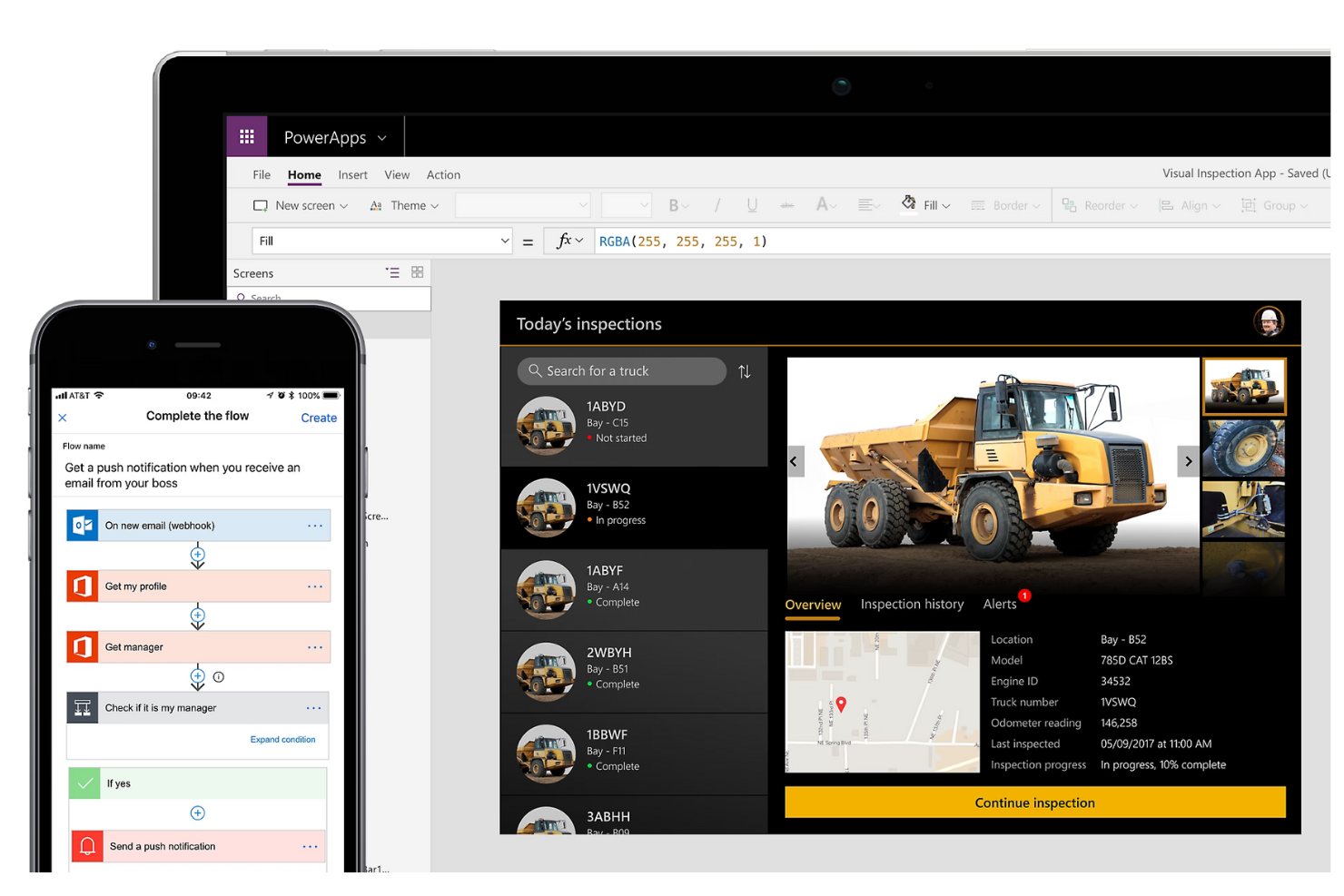Click the fx formula button
The image size is (1344, 896).
tap(569, 241)
